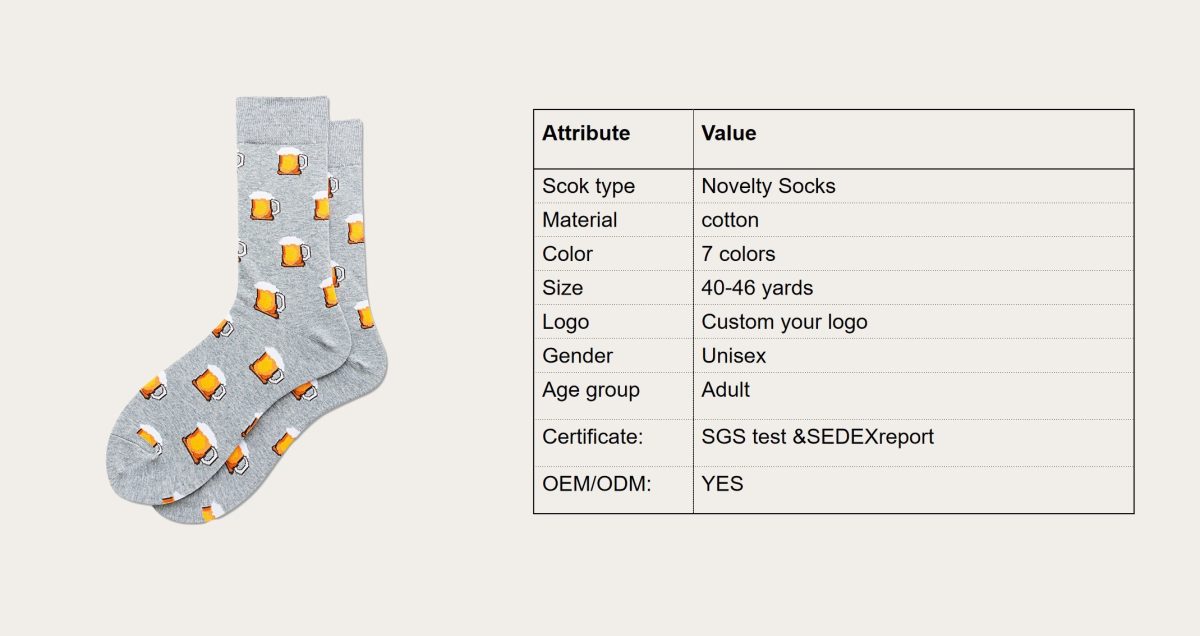
Task: Select the "SGS test &SEDEXreport" value
Action: pyautogui.click(x=817, y=437)
